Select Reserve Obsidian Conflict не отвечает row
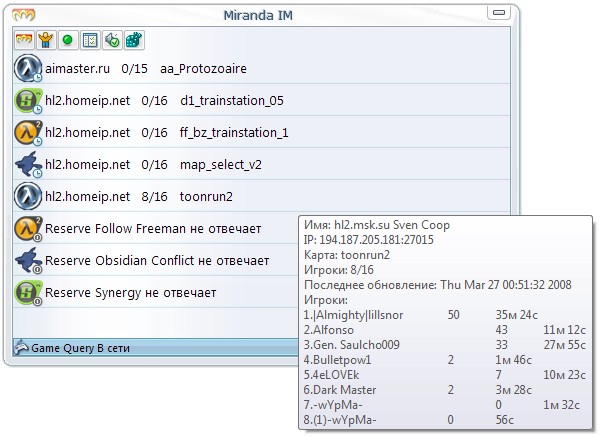The width and height of the screenshot is (601, 436). point(156,261)
